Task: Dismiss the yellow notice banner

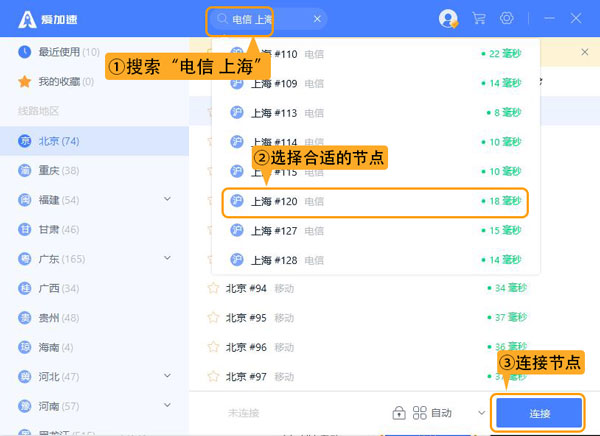Action: [585, 52]
